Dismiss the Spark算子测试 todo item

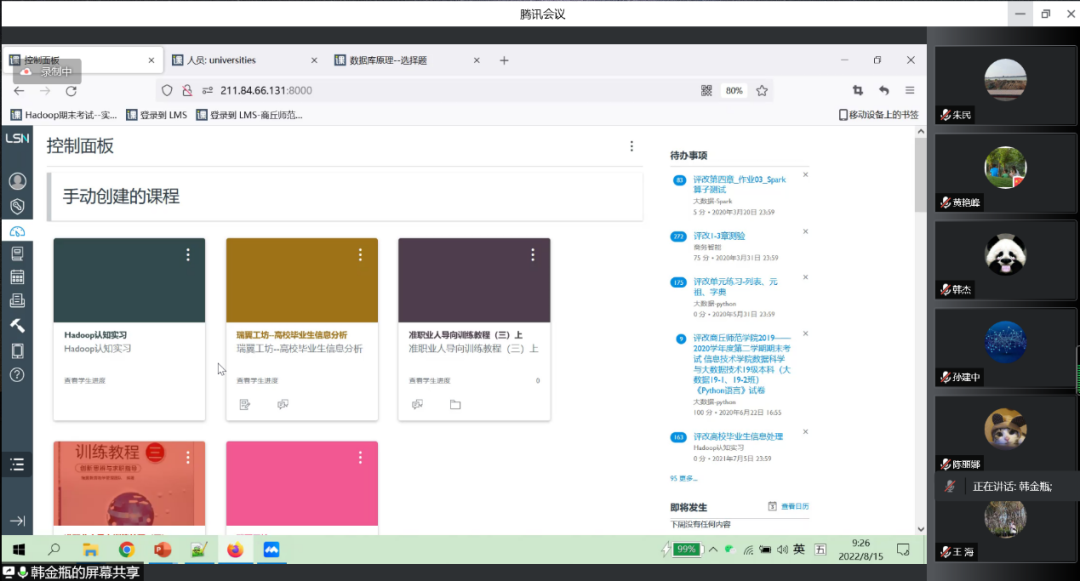805,175
